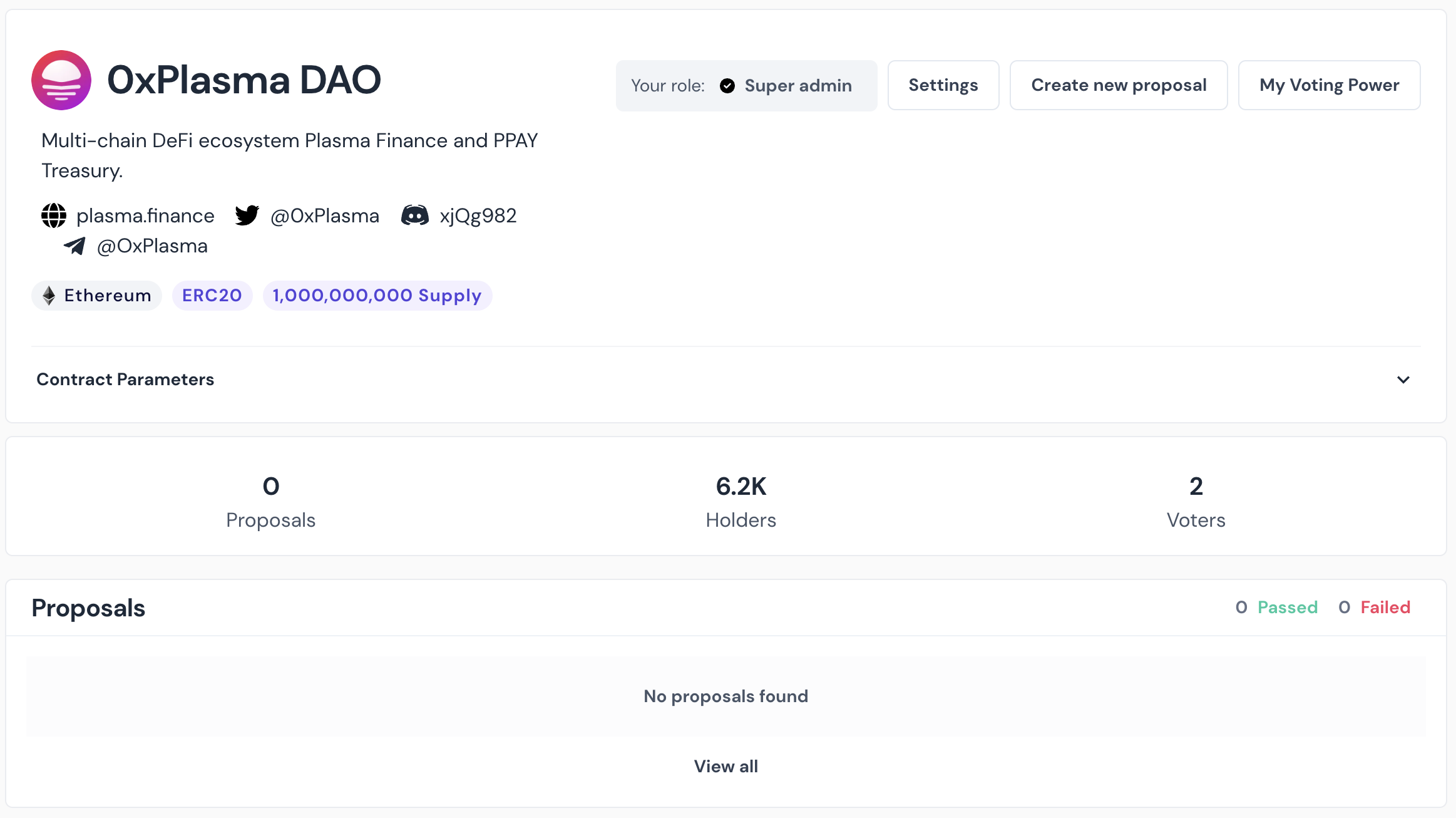Click the 0xPlasma DAO logo avatar
Screen dimensions: 1456x818
click(x=61, y=80)
